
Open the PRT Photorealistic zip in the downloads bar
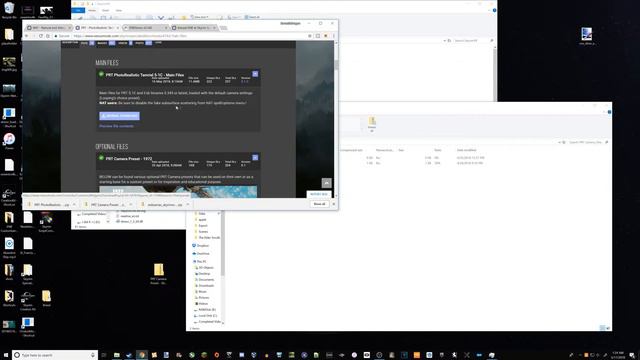48,204
